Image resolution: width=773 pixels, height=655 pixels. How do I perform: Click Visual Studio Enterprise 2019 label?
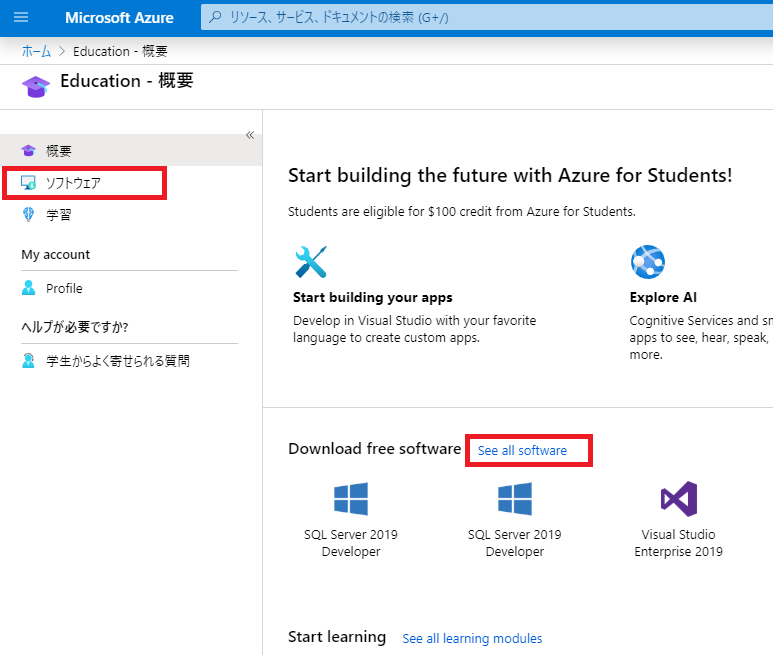click(678, 543)
